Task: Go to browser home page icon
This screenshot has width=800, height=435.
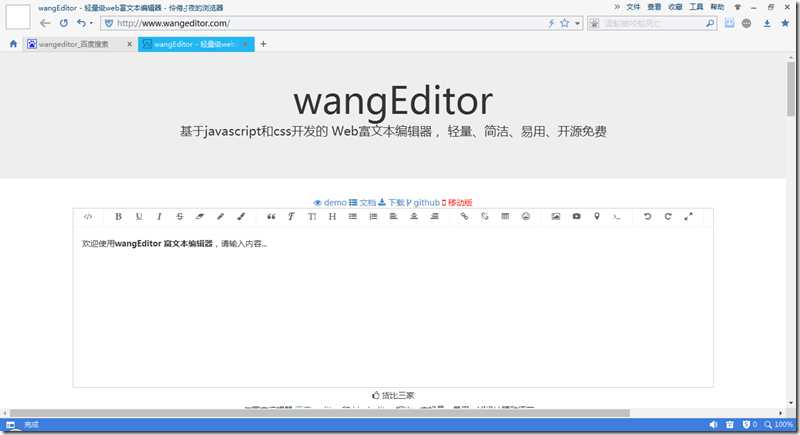Action: (x=13, y=44)
